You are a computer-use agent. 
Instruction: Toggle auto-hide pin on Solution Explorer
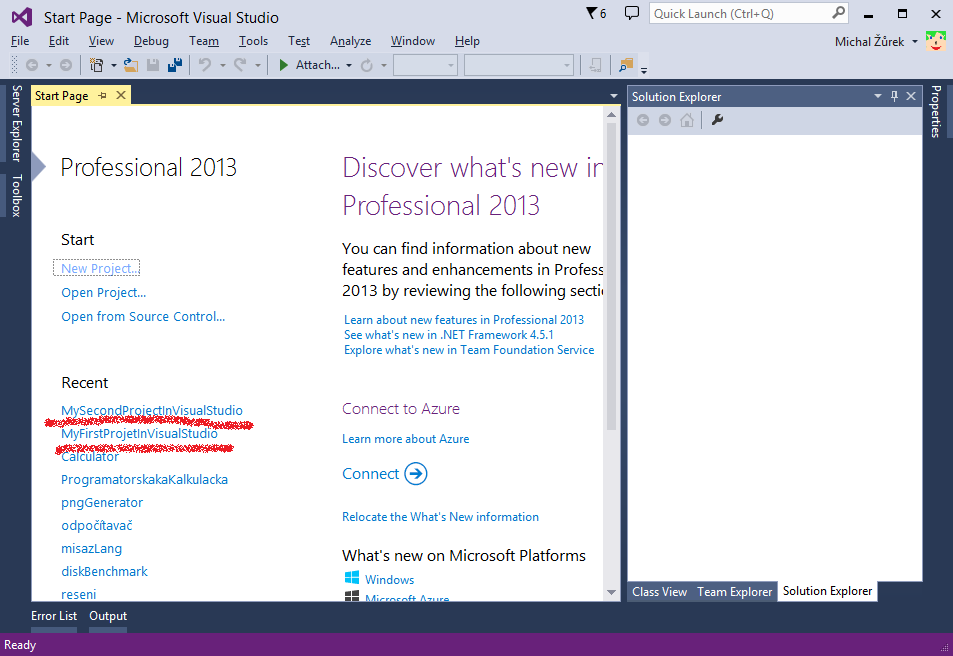pos(894,96)
